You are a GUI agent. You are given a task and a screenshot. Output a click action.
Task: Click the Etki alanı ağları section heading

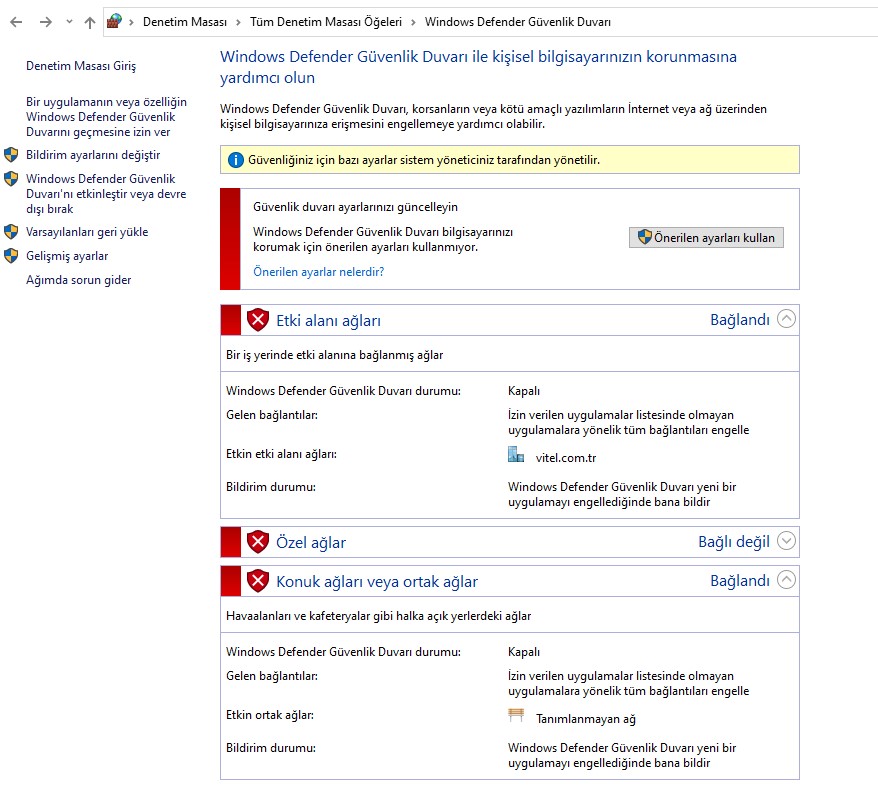(x=328, y=321)
